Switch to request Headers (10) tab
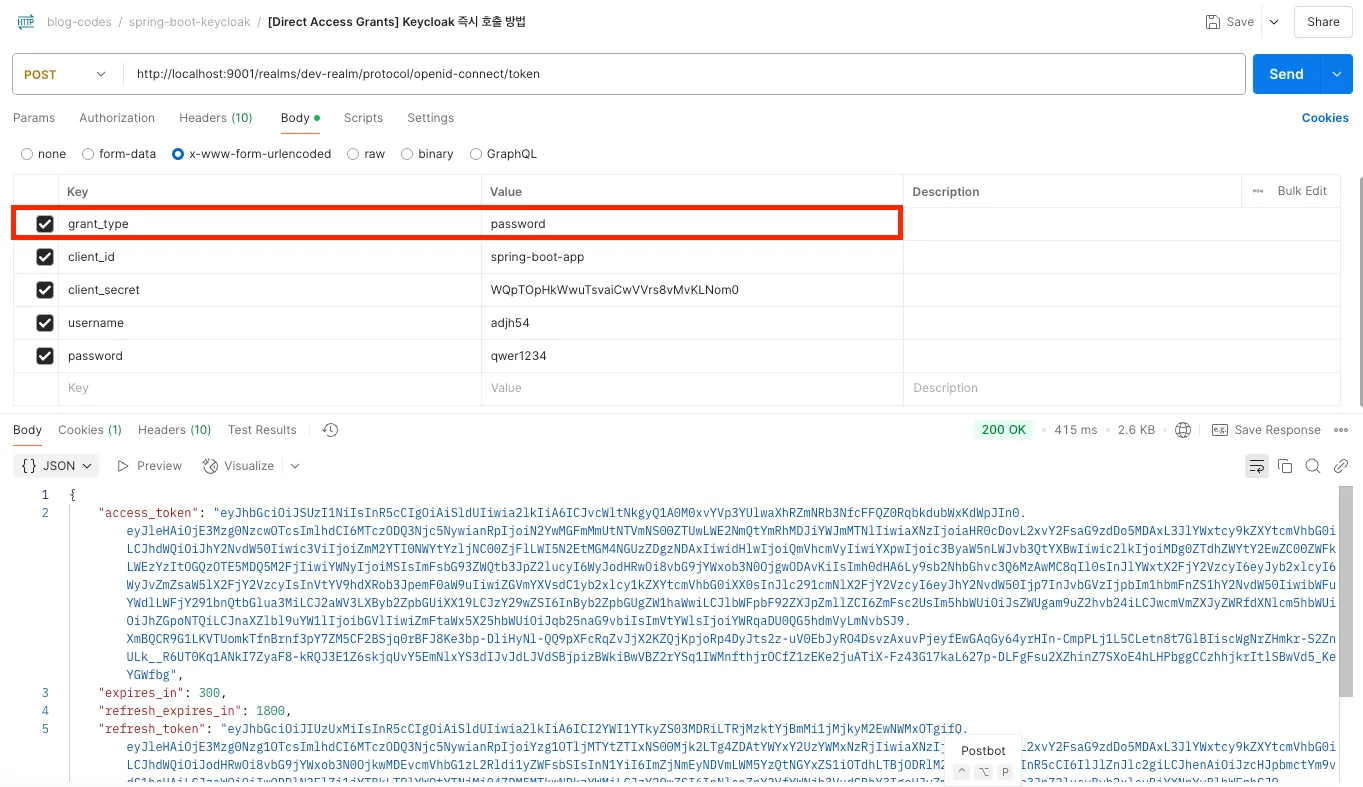1363x787 pixels. tap(216, 118)
